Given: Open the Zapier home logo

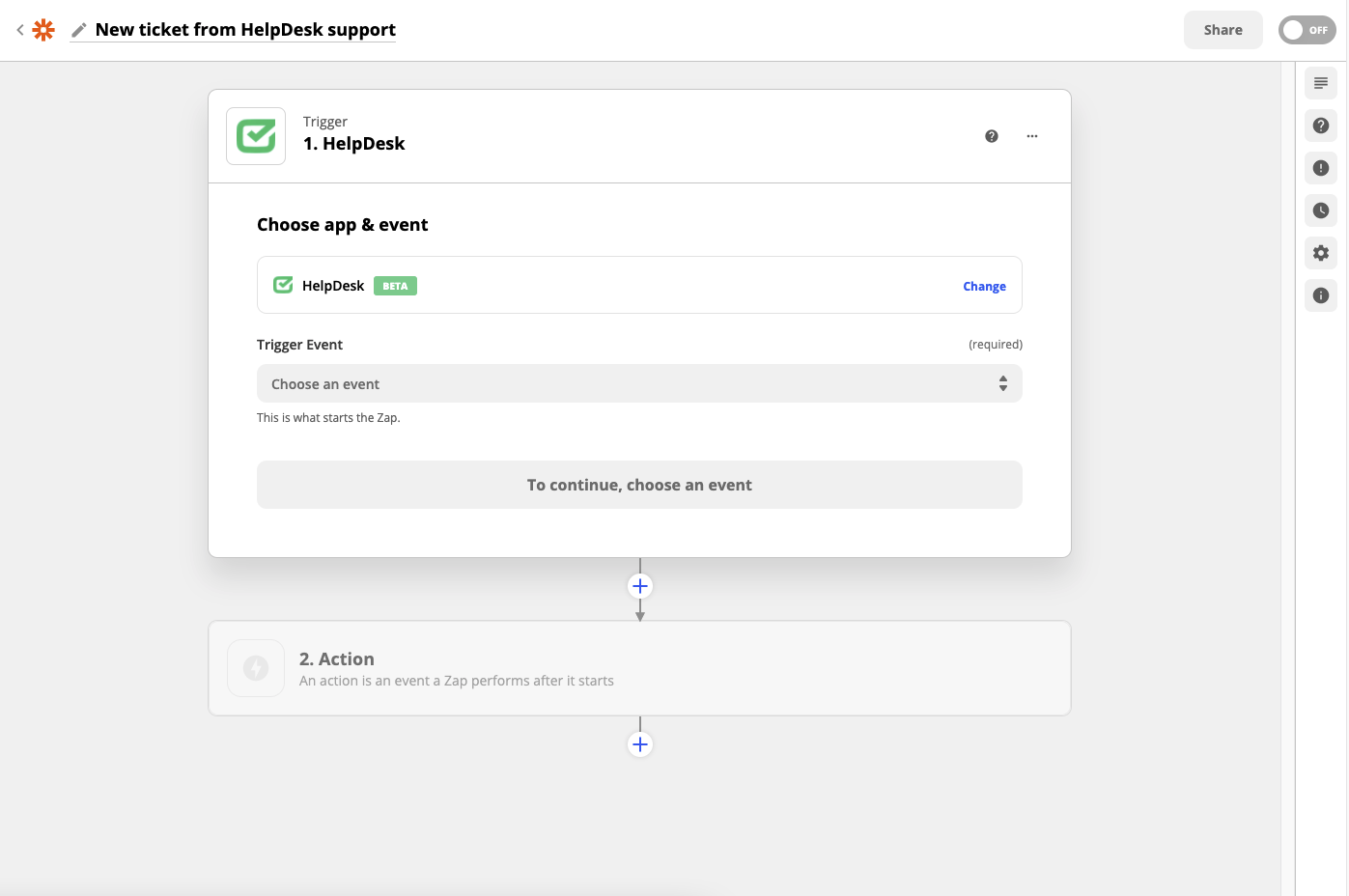Looking at the screenshot, I should coord(43,30).
